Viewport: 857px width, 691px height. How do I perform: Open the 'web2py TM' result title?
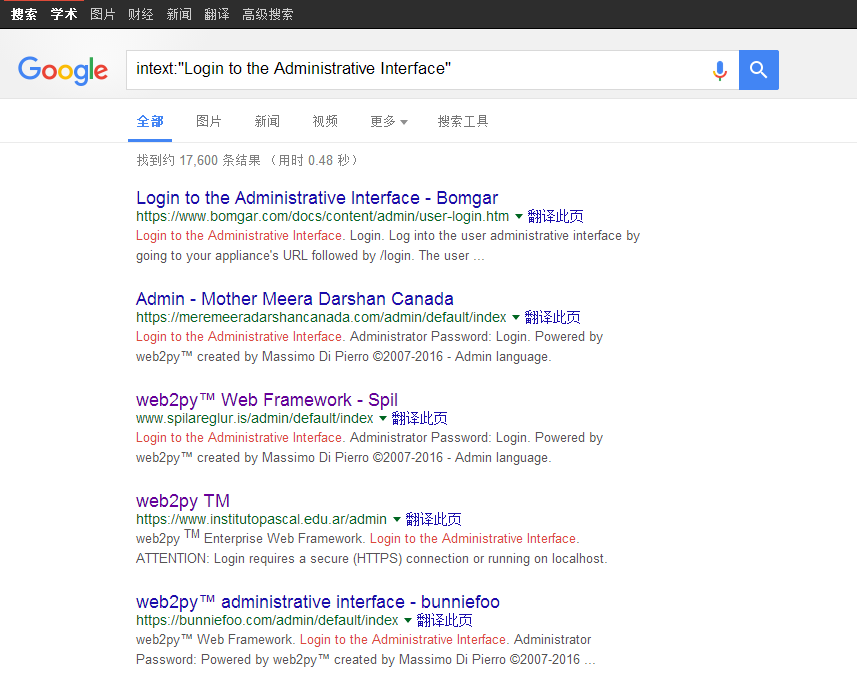[183, 501]
